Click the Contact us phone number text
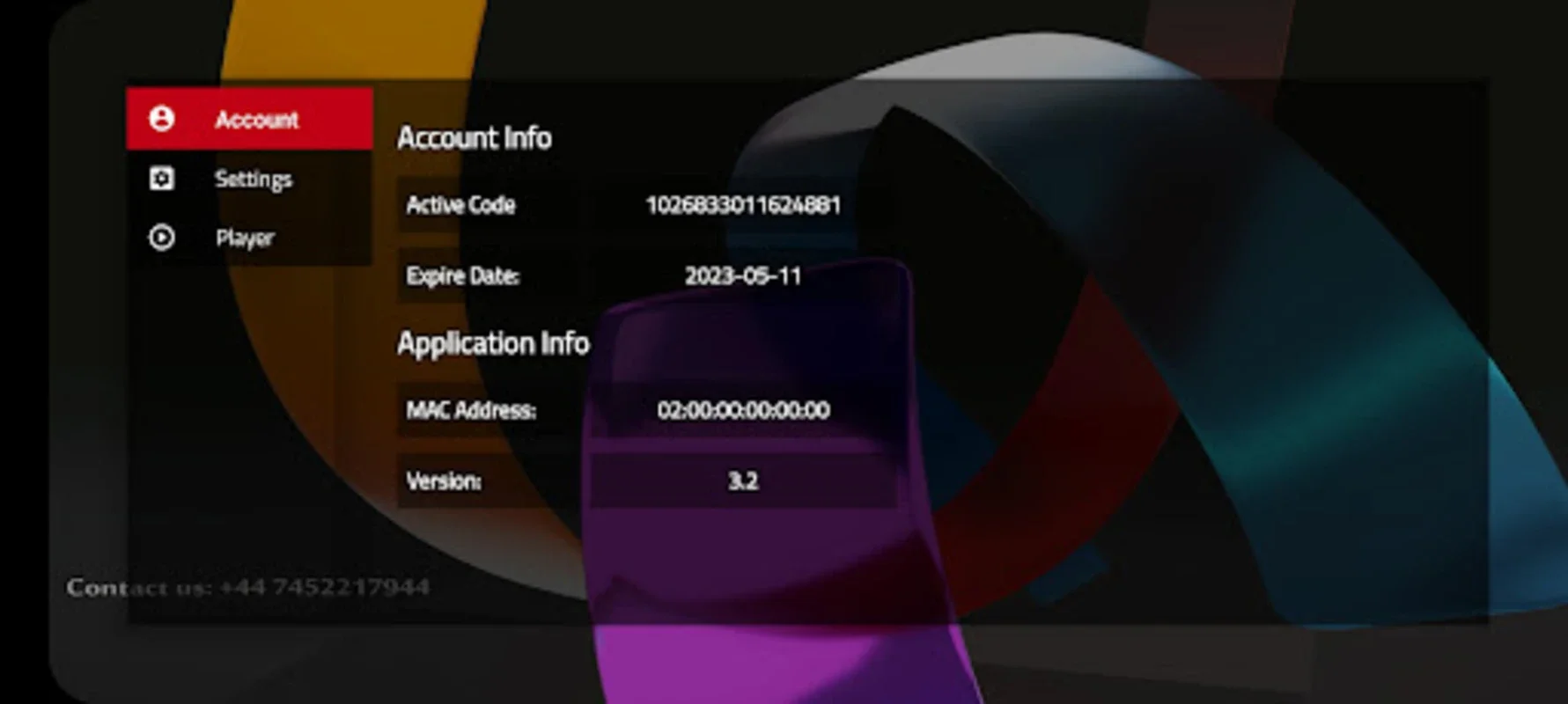This screenshot has height=704, width=1568. [x=248, y=587]
